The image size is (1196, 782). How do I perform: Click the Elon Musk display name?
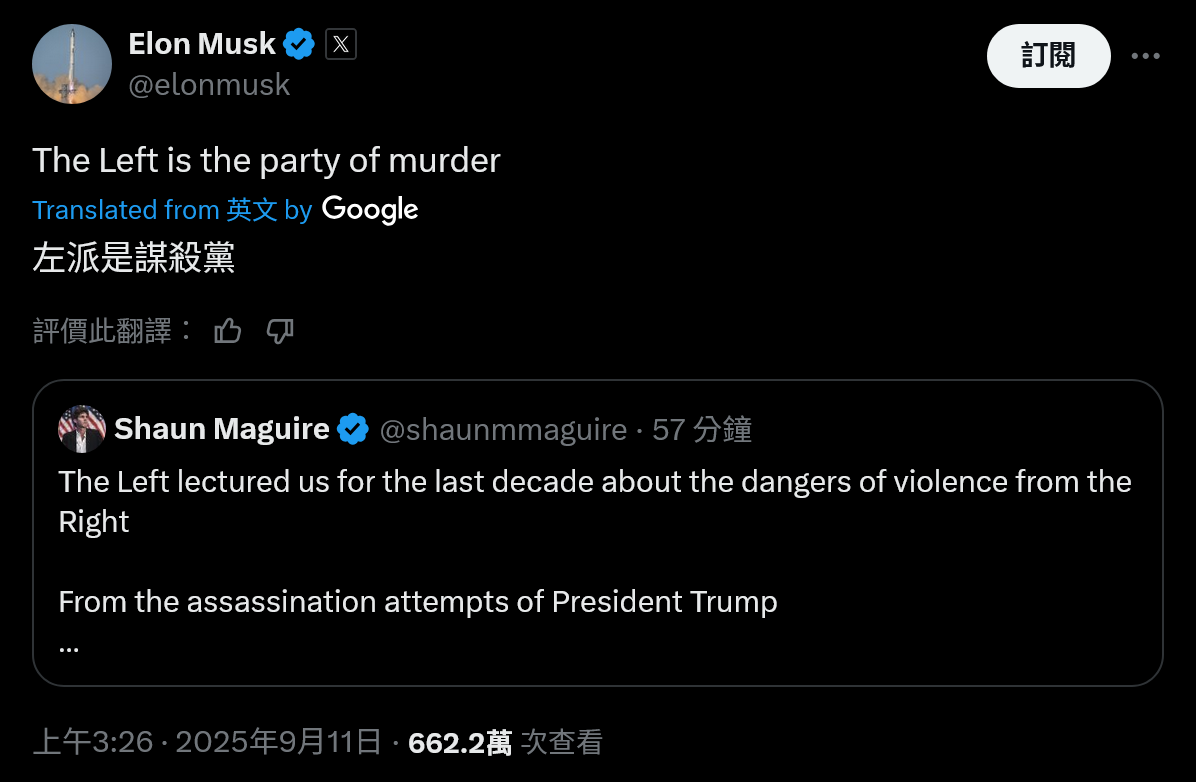pyautogui.click(x=202, y=44)
